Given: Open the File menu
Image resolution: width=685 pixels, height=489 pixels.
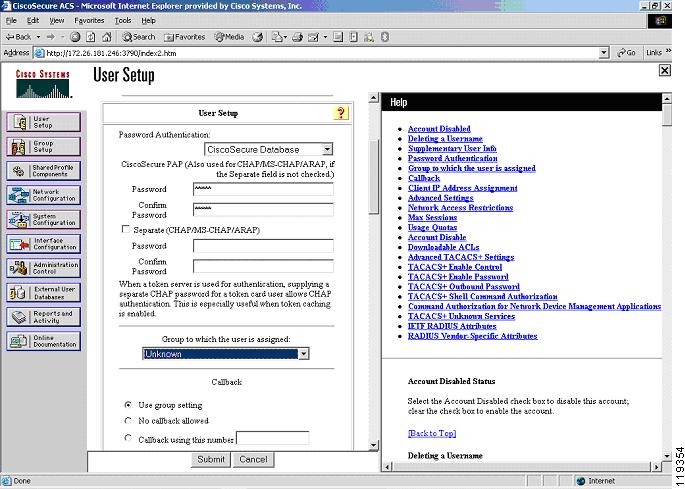Looking at the screenshot, I should [x=11, y=21].
